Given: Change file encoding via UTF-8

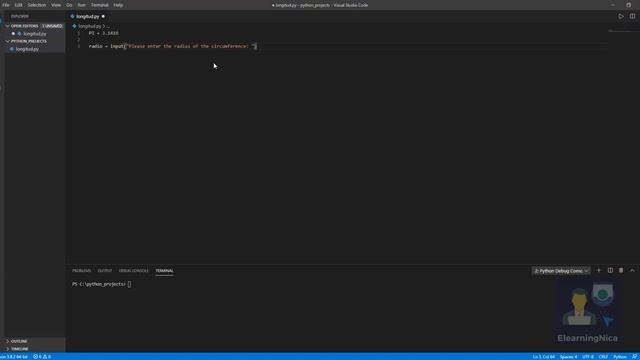Looking at the screenshot, I should tap(588, 357).
